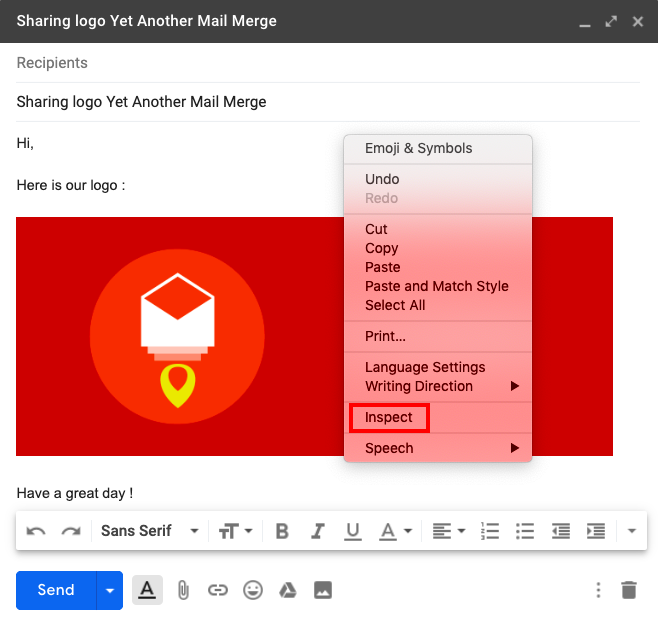
Task: Click the attach files paperclip icon
Action: 183,590
